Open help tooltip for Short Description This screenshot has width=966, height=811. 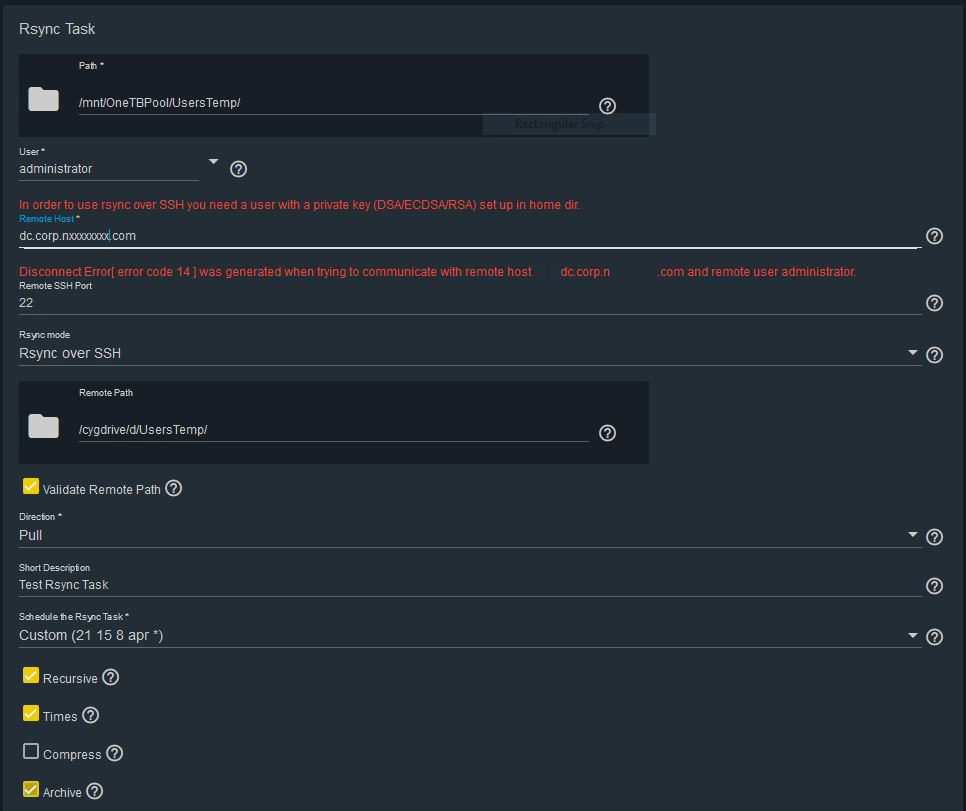(x=934, y=586)
